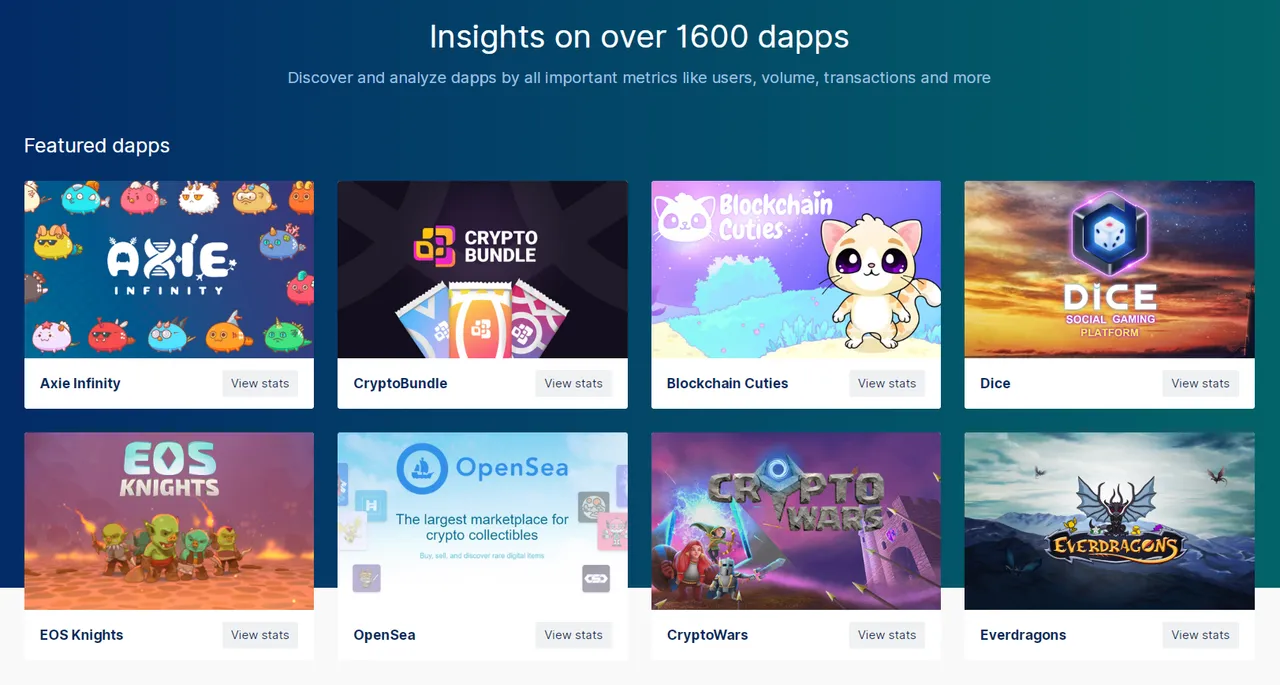Screen dimensions: 1280x685
Task: Open the OpenSea marketplace banner image
Action: (x=482, y=521)
